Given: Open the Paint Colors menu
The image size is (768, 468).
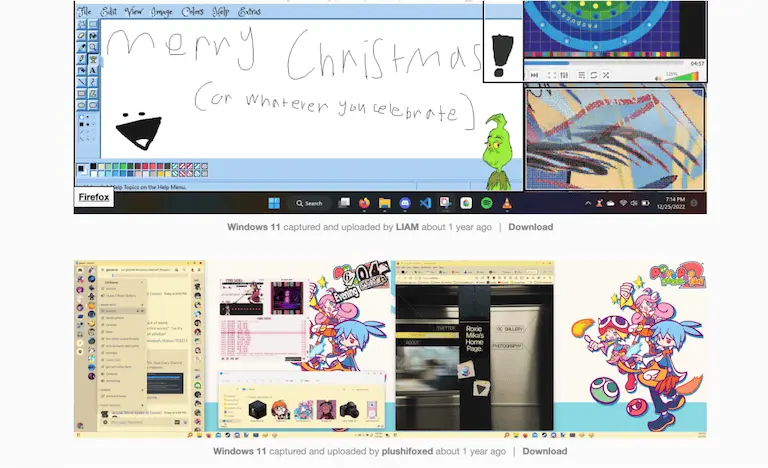Looking at the screenshot, I should (192, 11).
